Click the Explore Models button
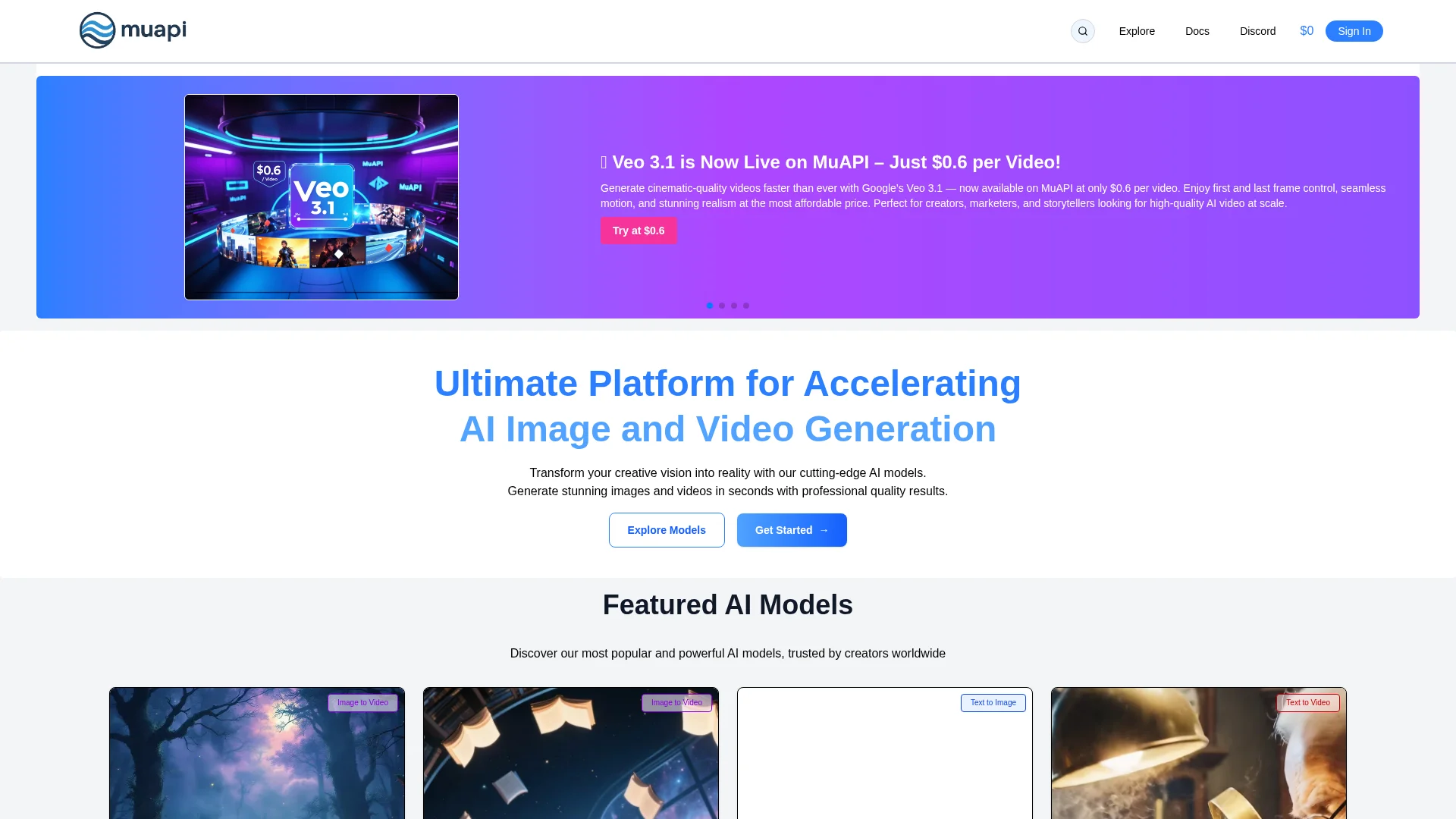Screen dimensions: 1456x819 (667, 530)
